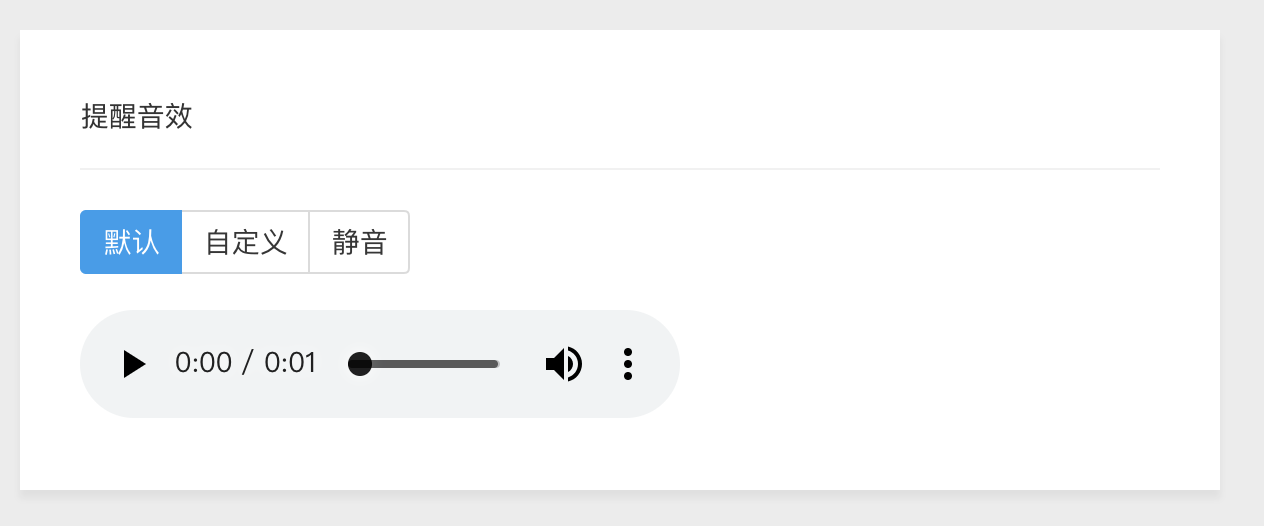The image size is (1264, 526).
Task: Play the alert sound preview
Action: click(x=135, y=364)
